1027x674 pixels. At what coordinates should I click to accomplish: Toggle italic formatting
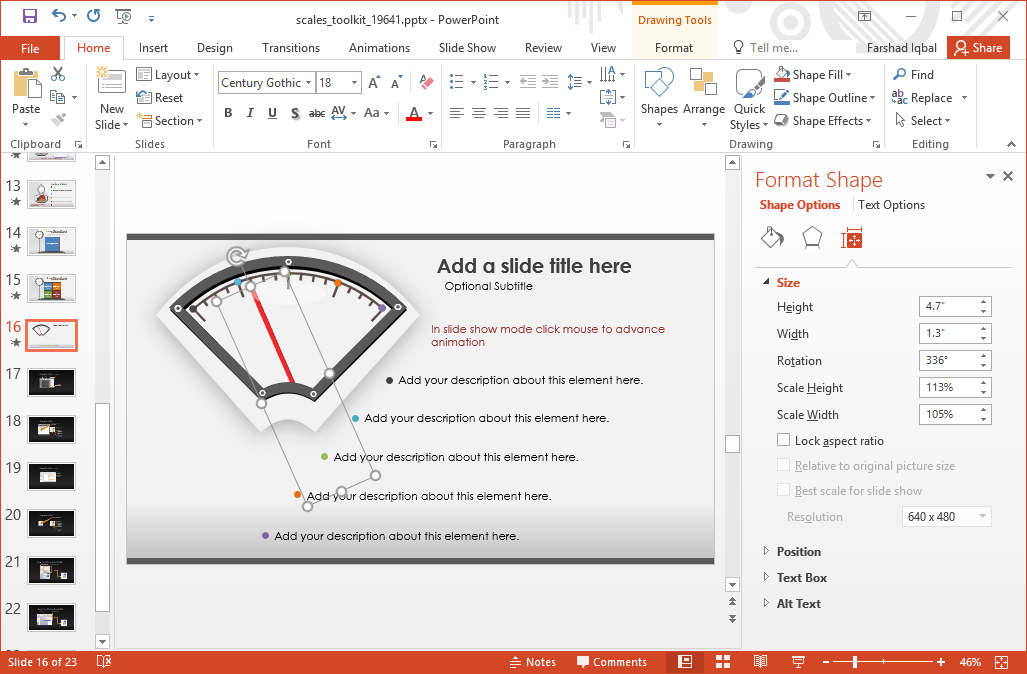pos(250,113)
